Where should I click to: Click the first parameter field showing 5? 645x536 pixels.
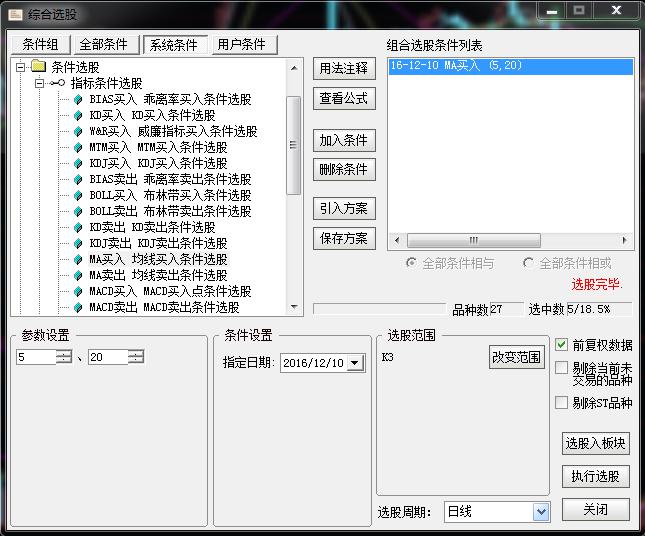pos(36,357)
